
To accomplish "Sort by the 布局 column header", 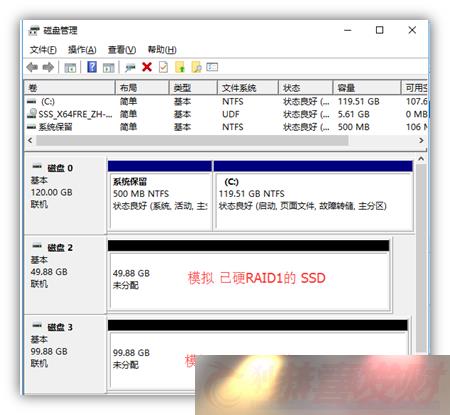I will [142, 88].
